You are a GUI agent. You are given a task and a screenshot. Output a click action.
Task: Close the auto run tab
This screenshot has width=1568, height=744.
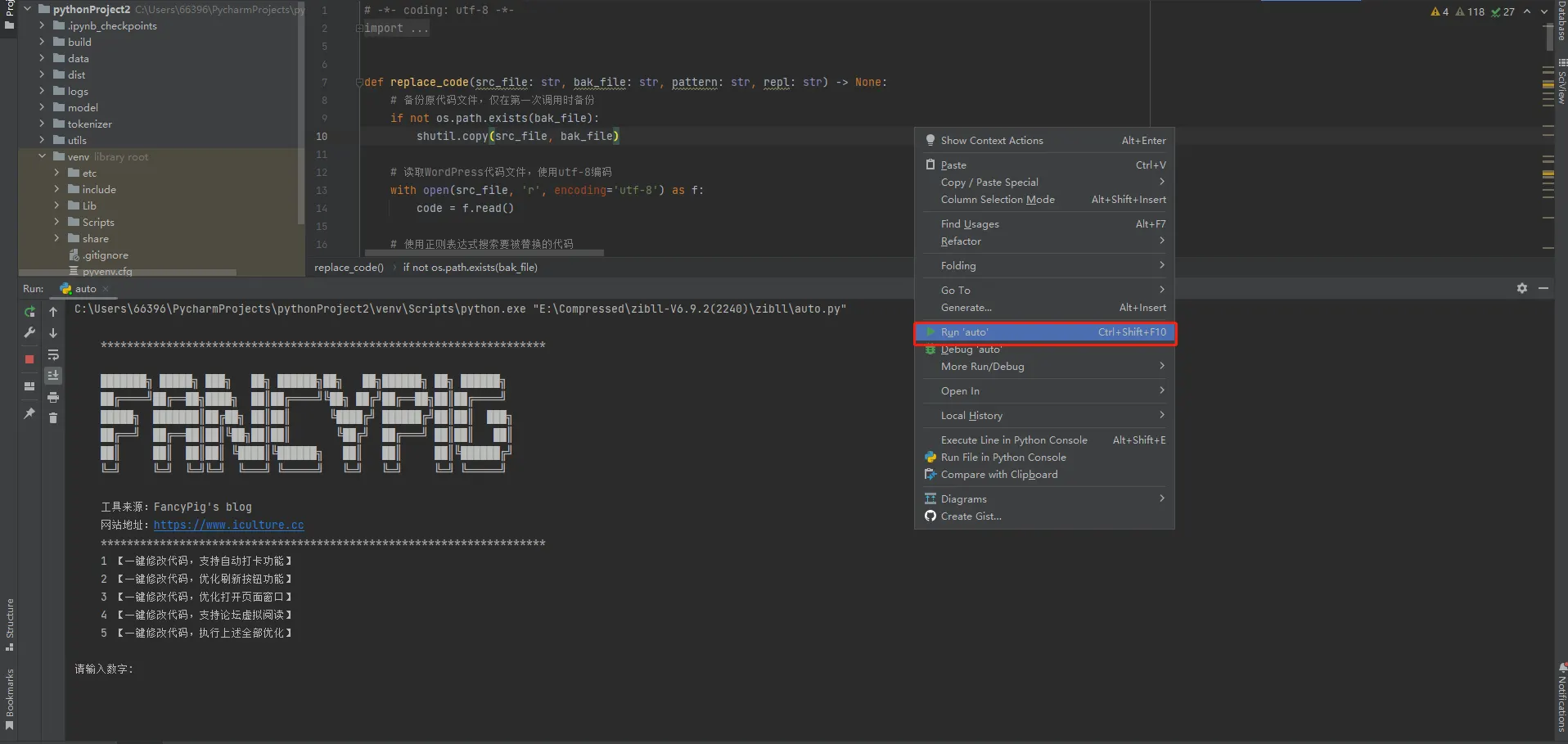point(106,289)
